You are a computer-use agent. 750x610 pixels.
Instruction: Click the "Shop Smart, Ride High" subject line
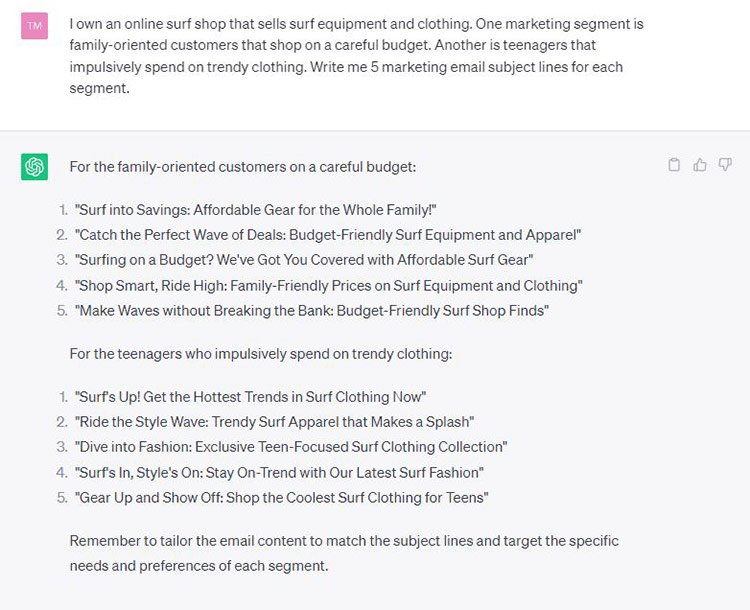328,285
